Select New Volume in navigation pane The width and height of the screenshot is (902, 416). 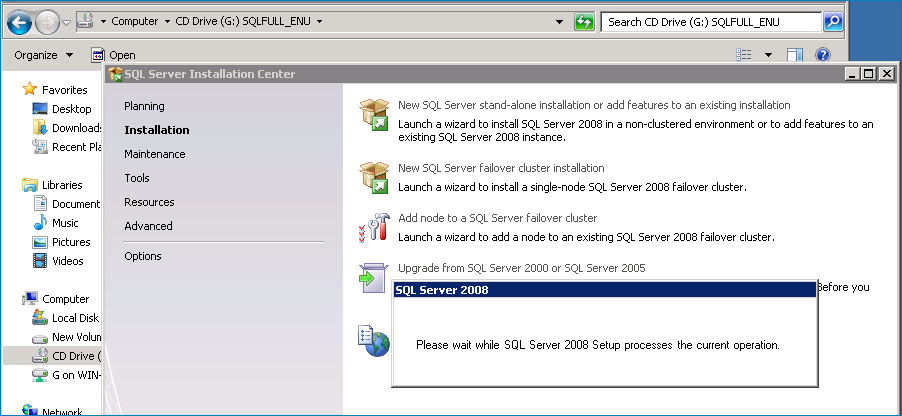77,337
